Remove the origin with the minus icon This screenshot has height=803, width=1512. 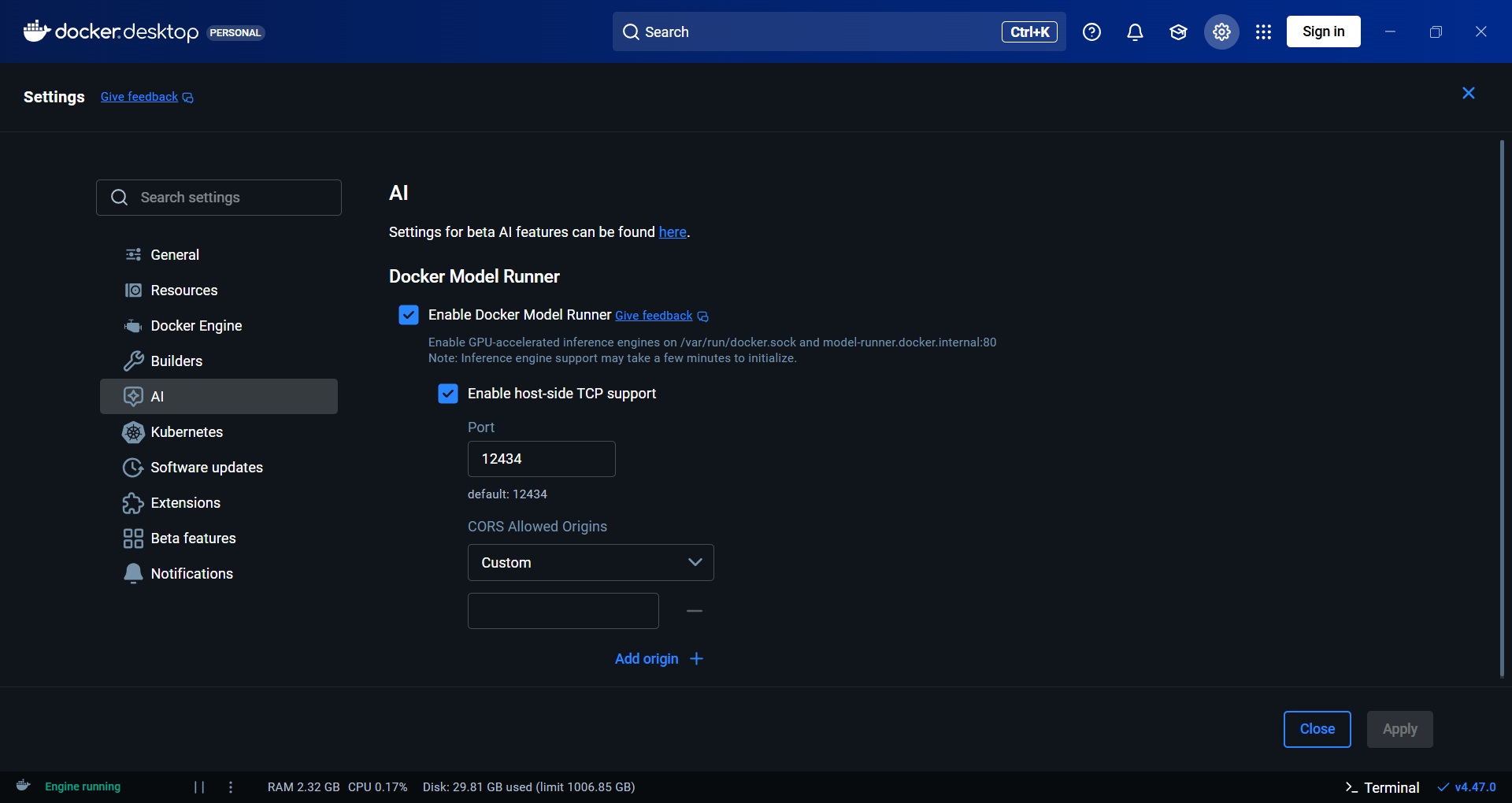pyautogui.click(x=695, y=611)
